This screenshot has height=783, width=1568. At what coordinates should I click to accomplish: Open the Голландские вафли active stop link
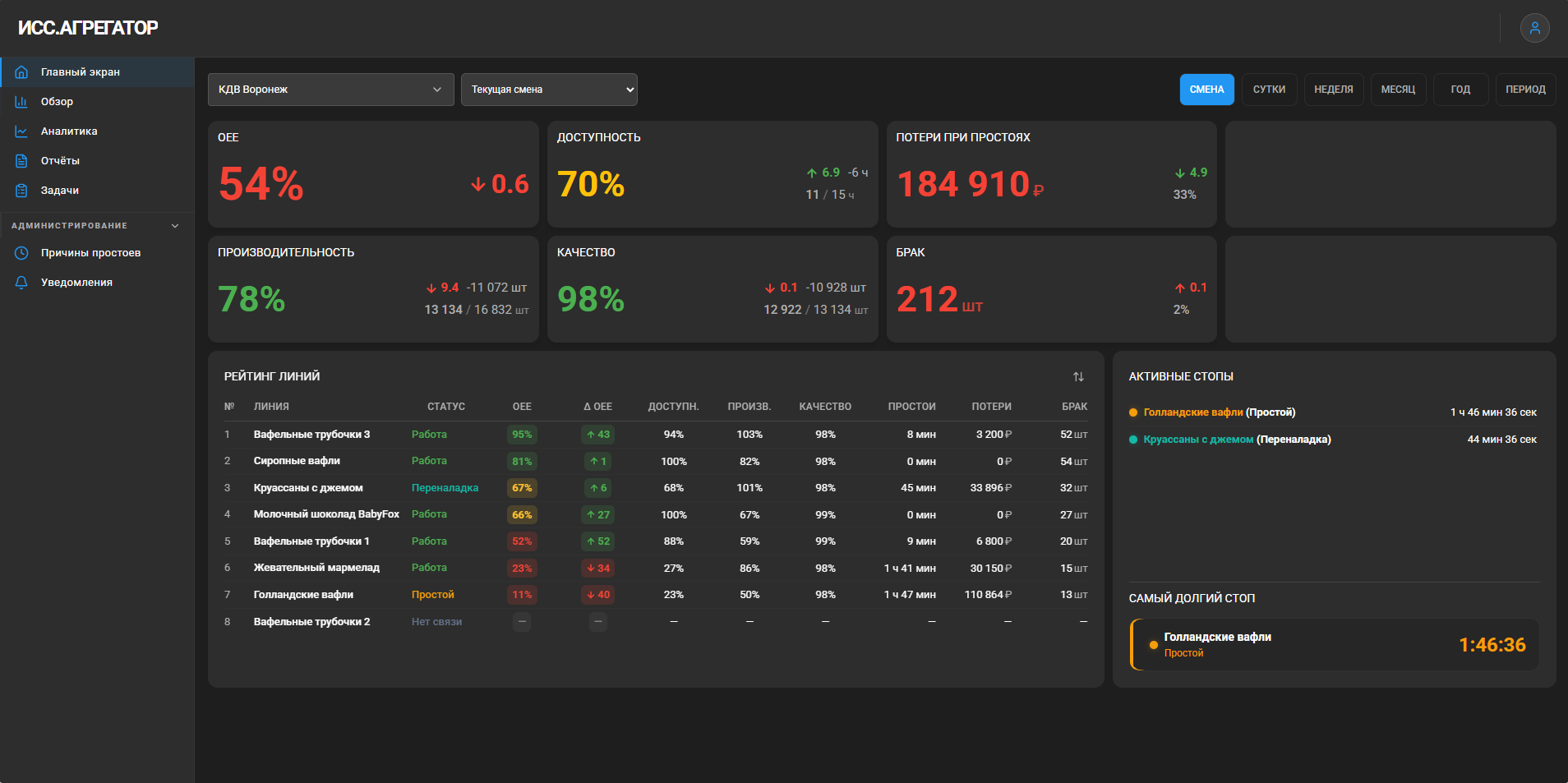click(1192, 412)
